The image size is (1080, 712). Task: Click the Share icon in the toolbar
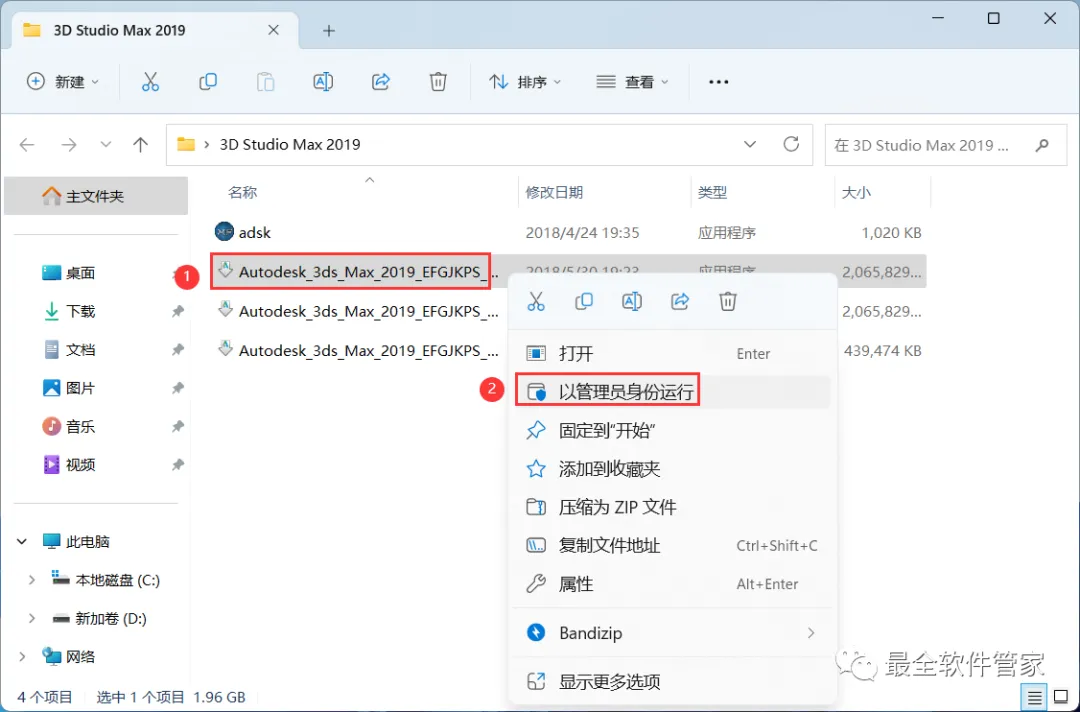click(x=381, y=82)
